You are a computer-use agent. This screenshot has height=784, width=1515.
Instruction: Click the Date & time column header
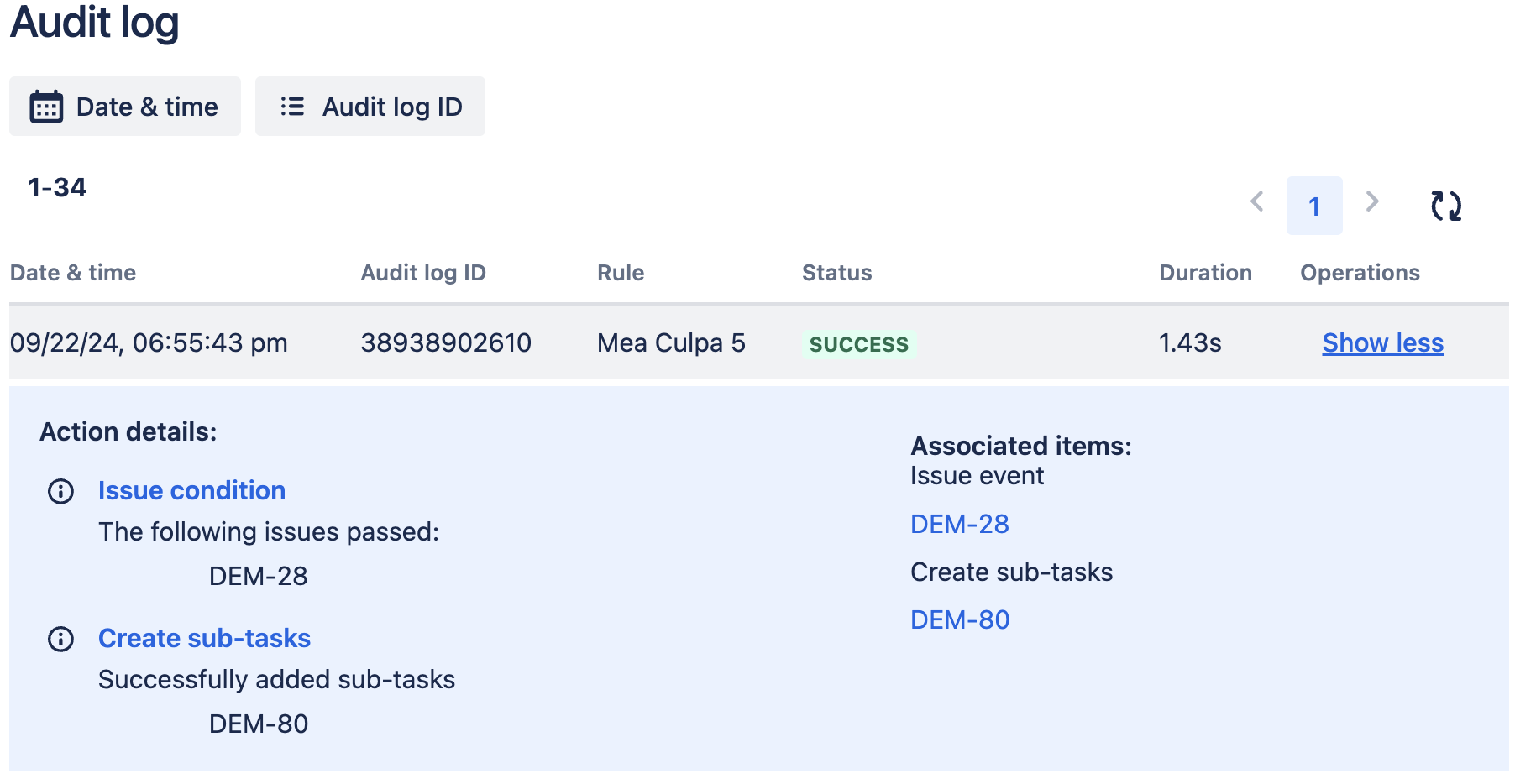[x=73, y=273]
